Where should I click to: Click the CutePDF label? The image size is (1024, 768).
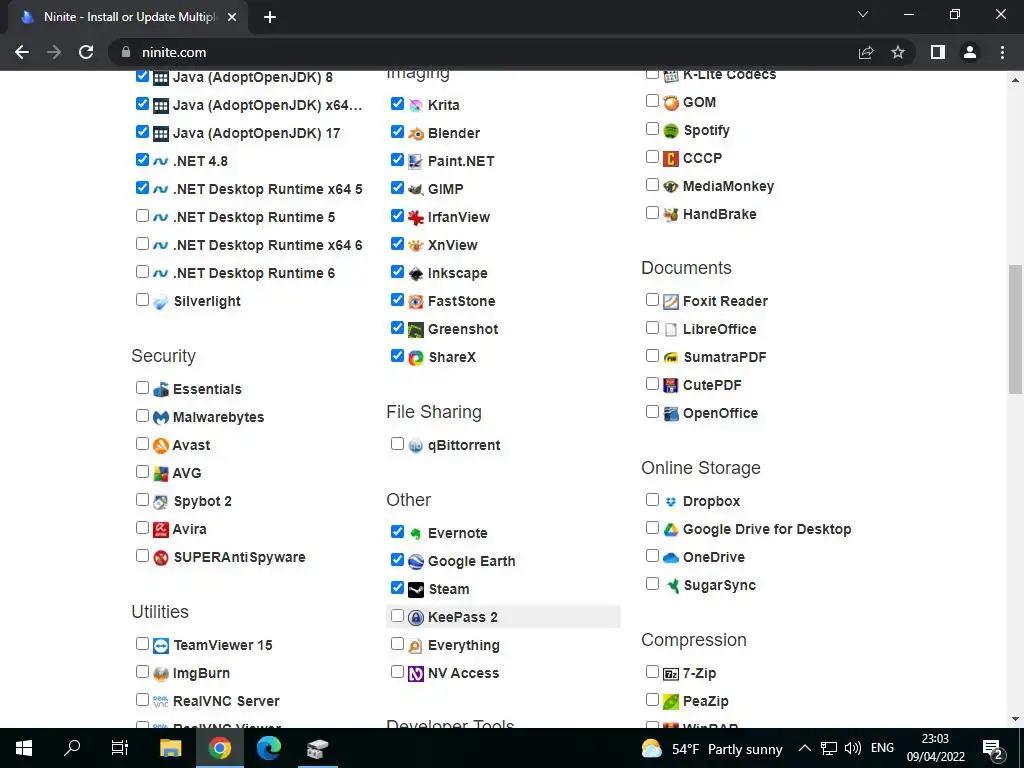click(x=712, y=385)
